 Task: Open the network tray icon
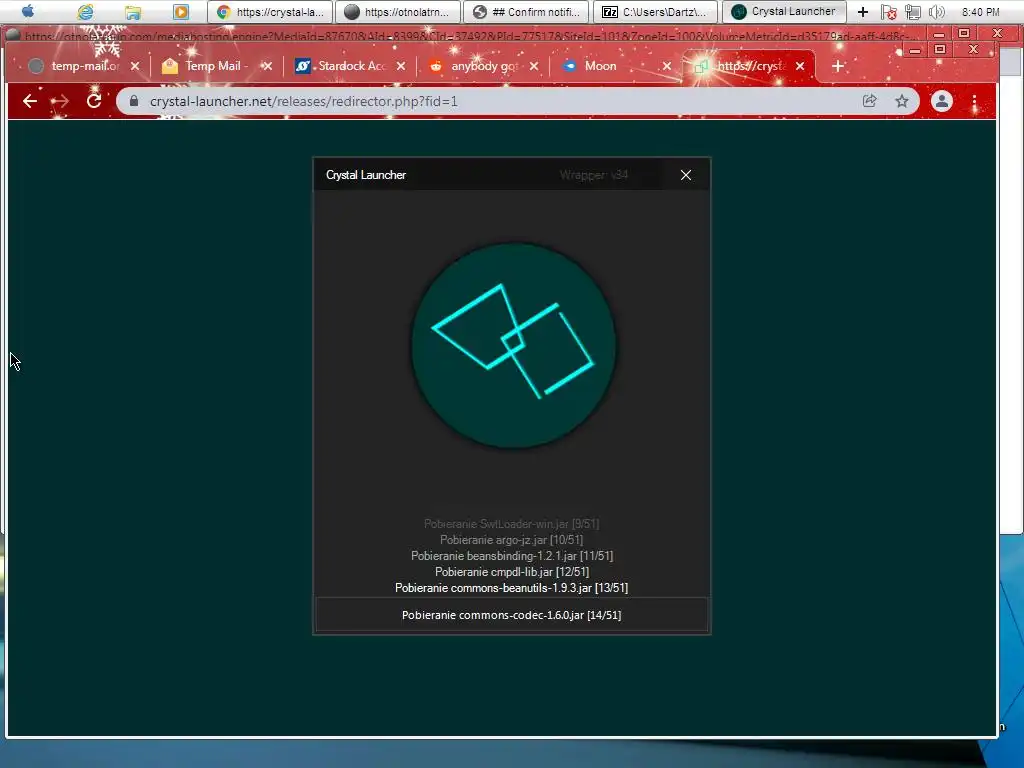coord(912,12)
